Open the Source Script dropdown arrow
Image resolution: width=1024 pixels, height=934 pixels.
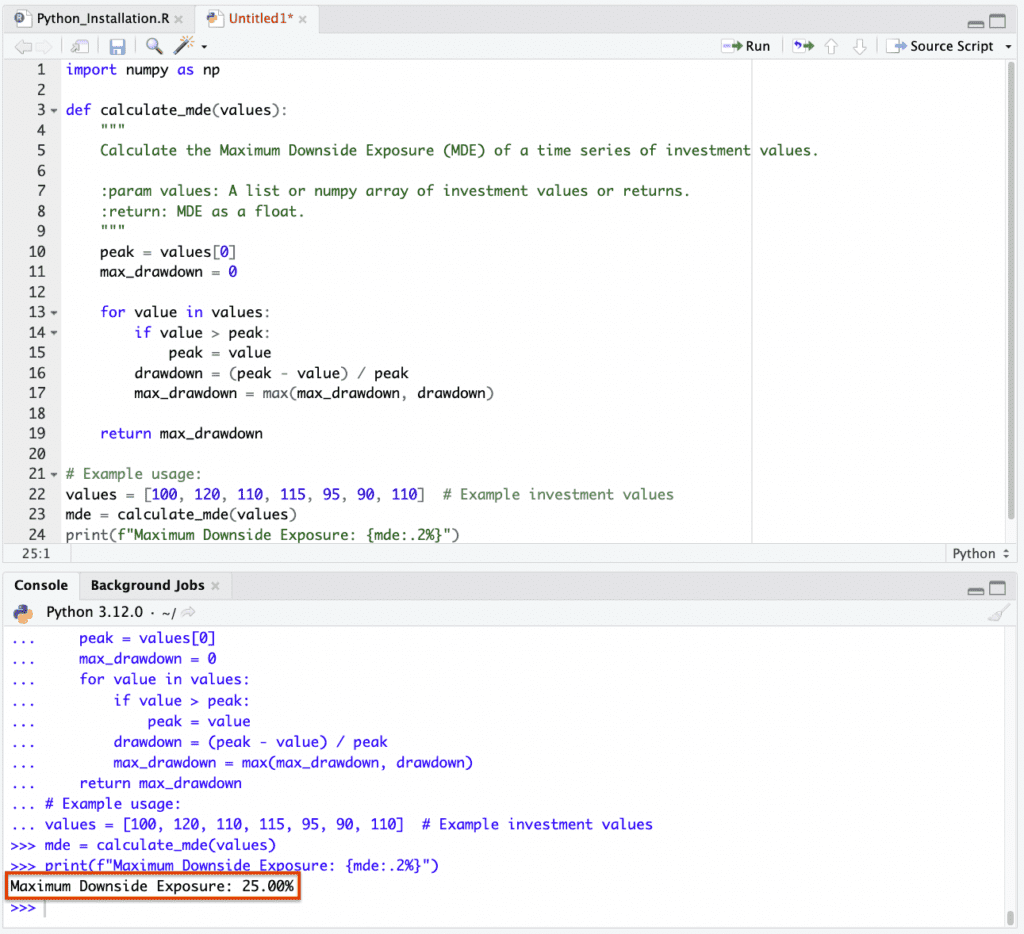pyautogui.click(x=1008, y=46)
